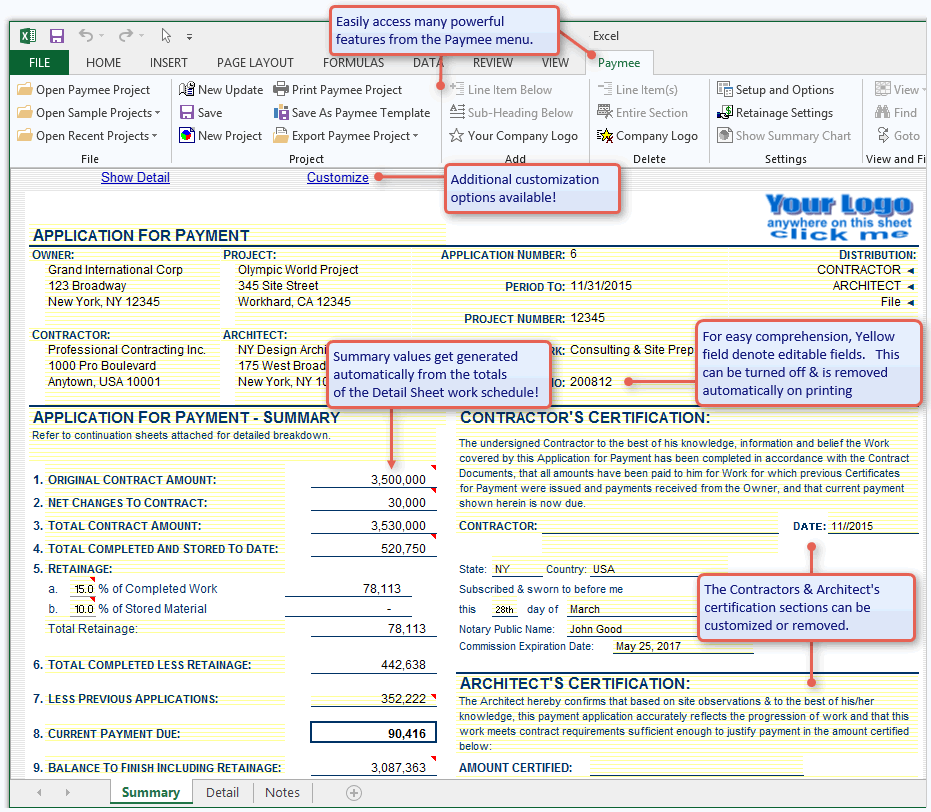Create a New Project from ribbon
The height and width of the screenshot is (812, 931).
point(188,136)
